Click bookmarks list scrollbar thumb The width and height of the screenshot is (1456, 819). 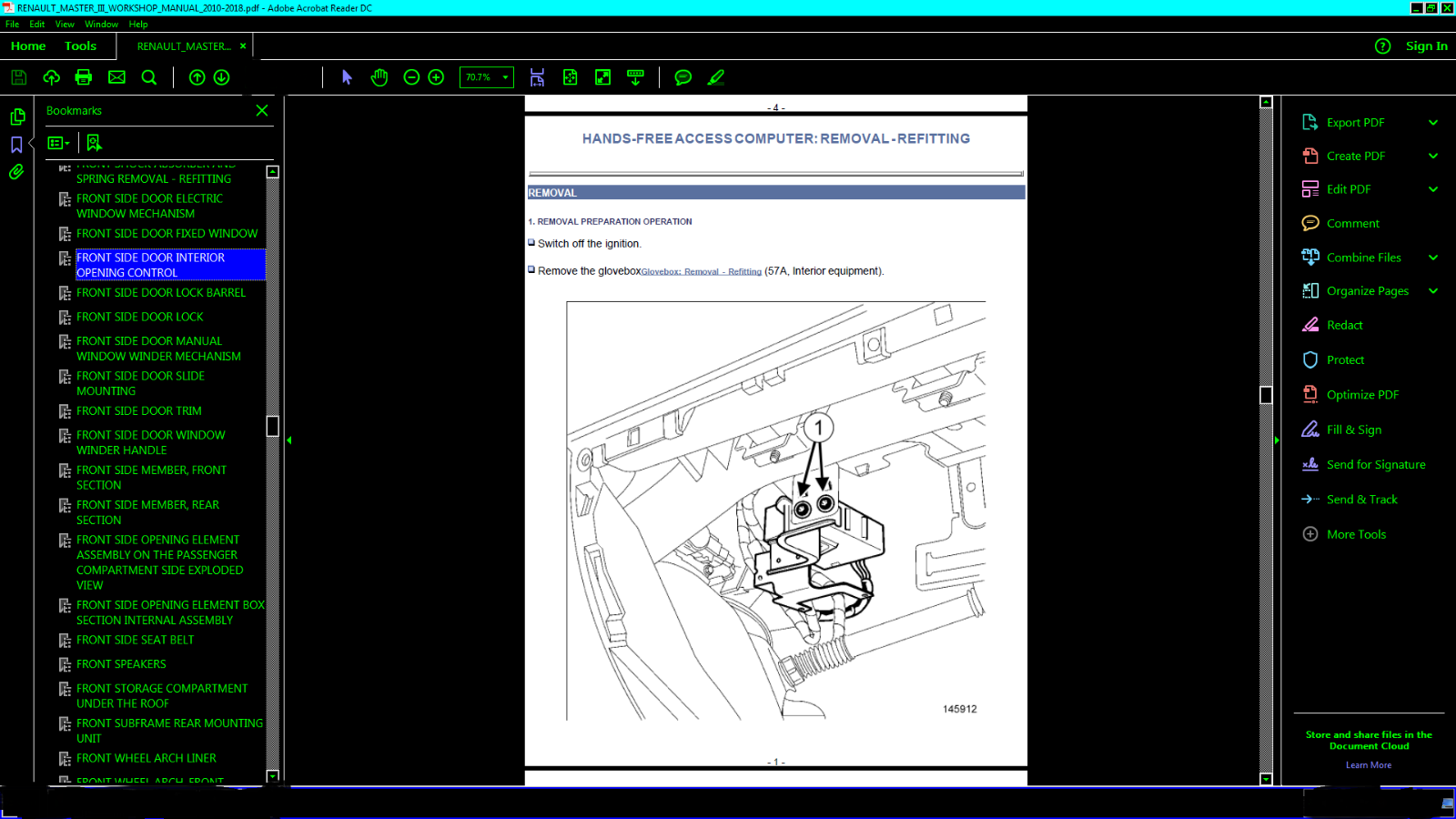point(272,426)
